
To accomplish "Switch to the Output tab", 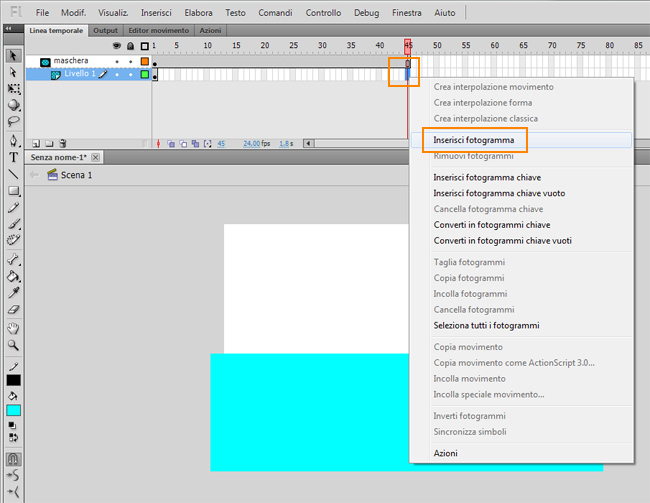I will 105,31.
